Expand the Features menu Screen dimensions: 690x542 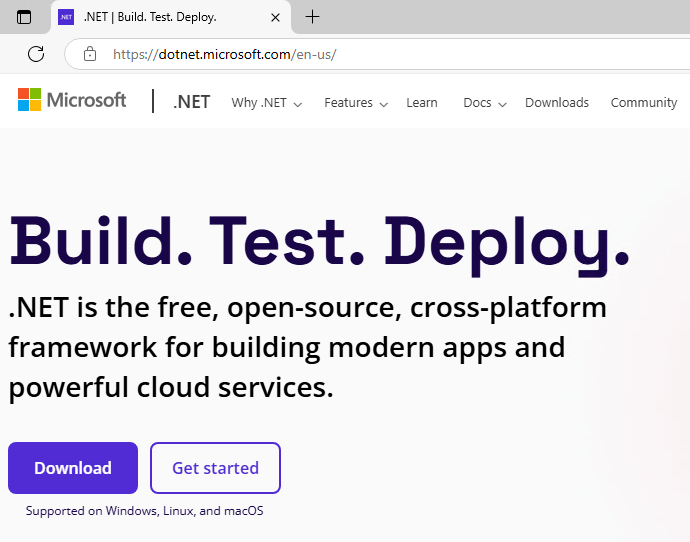(x=356, y=103)
